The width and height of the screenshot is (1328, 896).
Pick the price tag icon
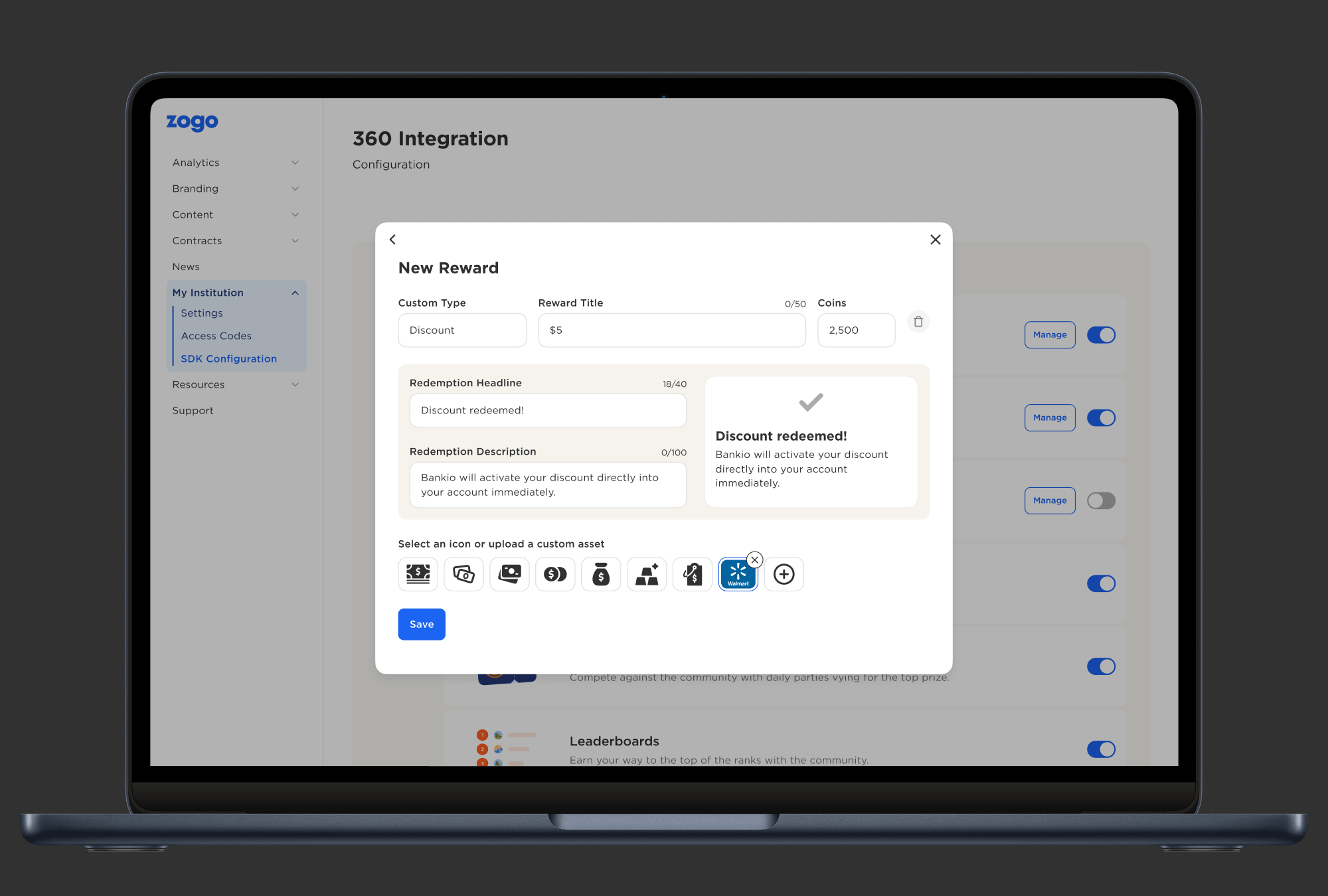693,574
